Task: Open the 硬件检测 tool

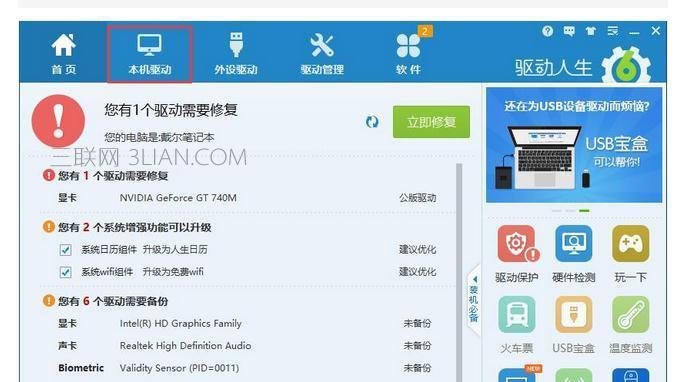Action: coord(573,254)
